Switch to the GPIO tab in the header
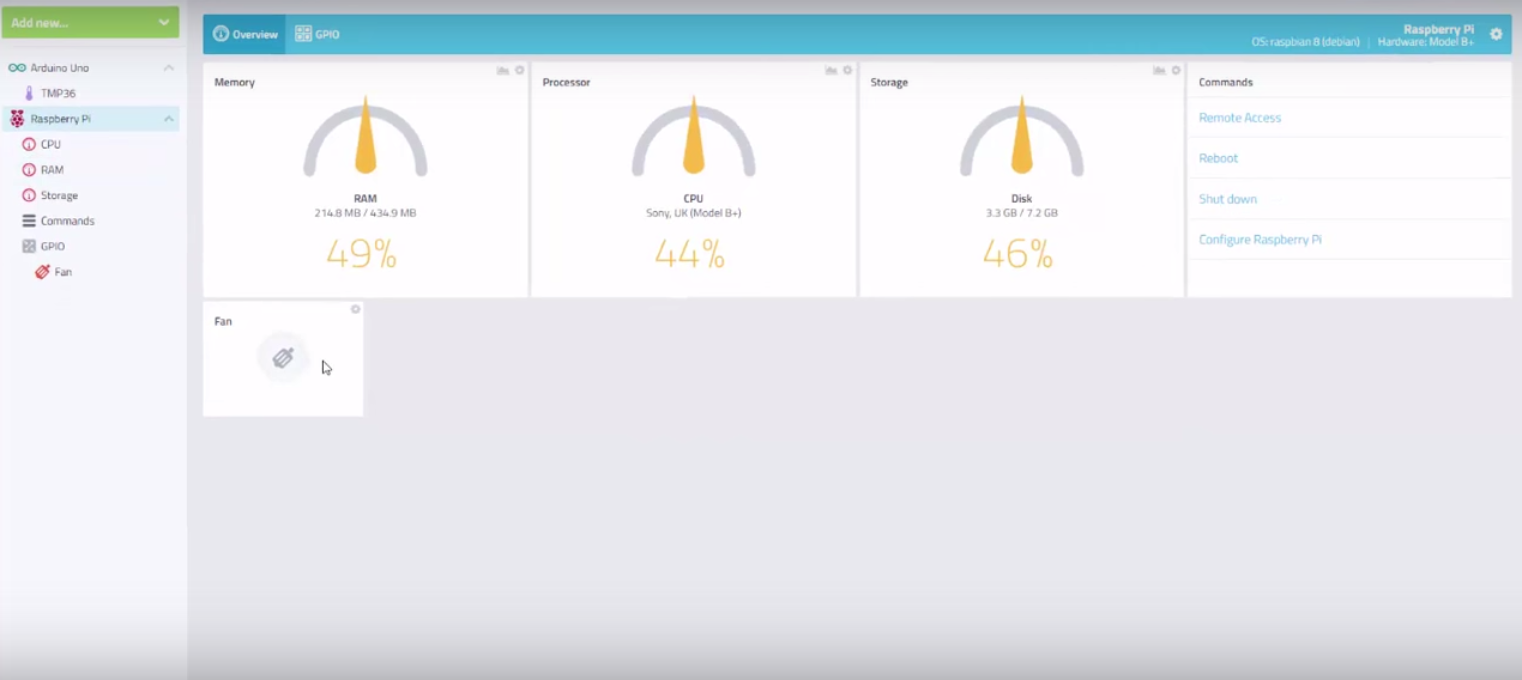This screenshot has height=680, width=1522. pyautogui.click(x=317, y=34)
